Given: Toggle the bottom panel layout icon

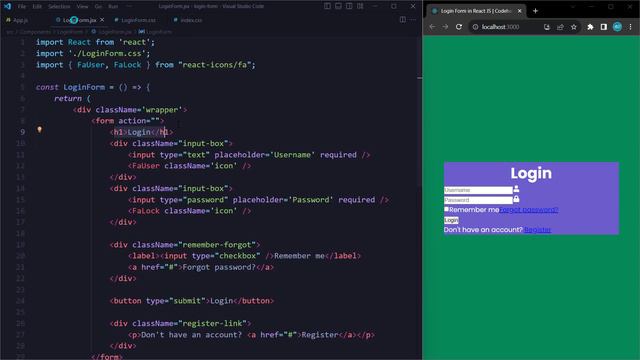Looking at the screenshot, I should tap(338, 6).
